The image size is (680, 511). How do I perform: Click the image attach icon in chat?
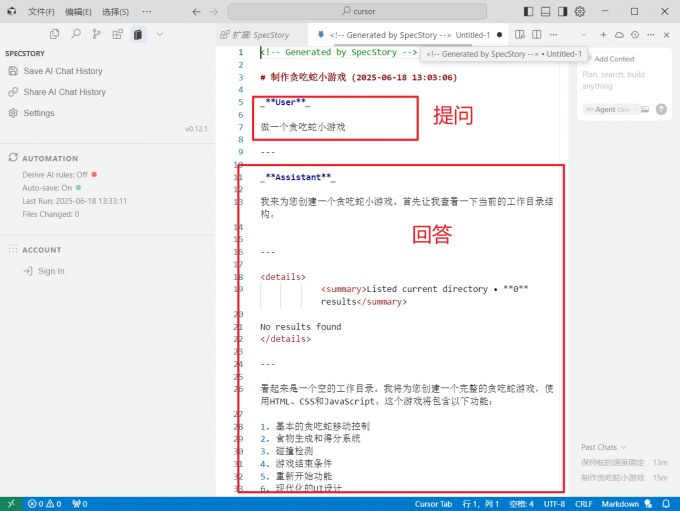coord(645,109)
